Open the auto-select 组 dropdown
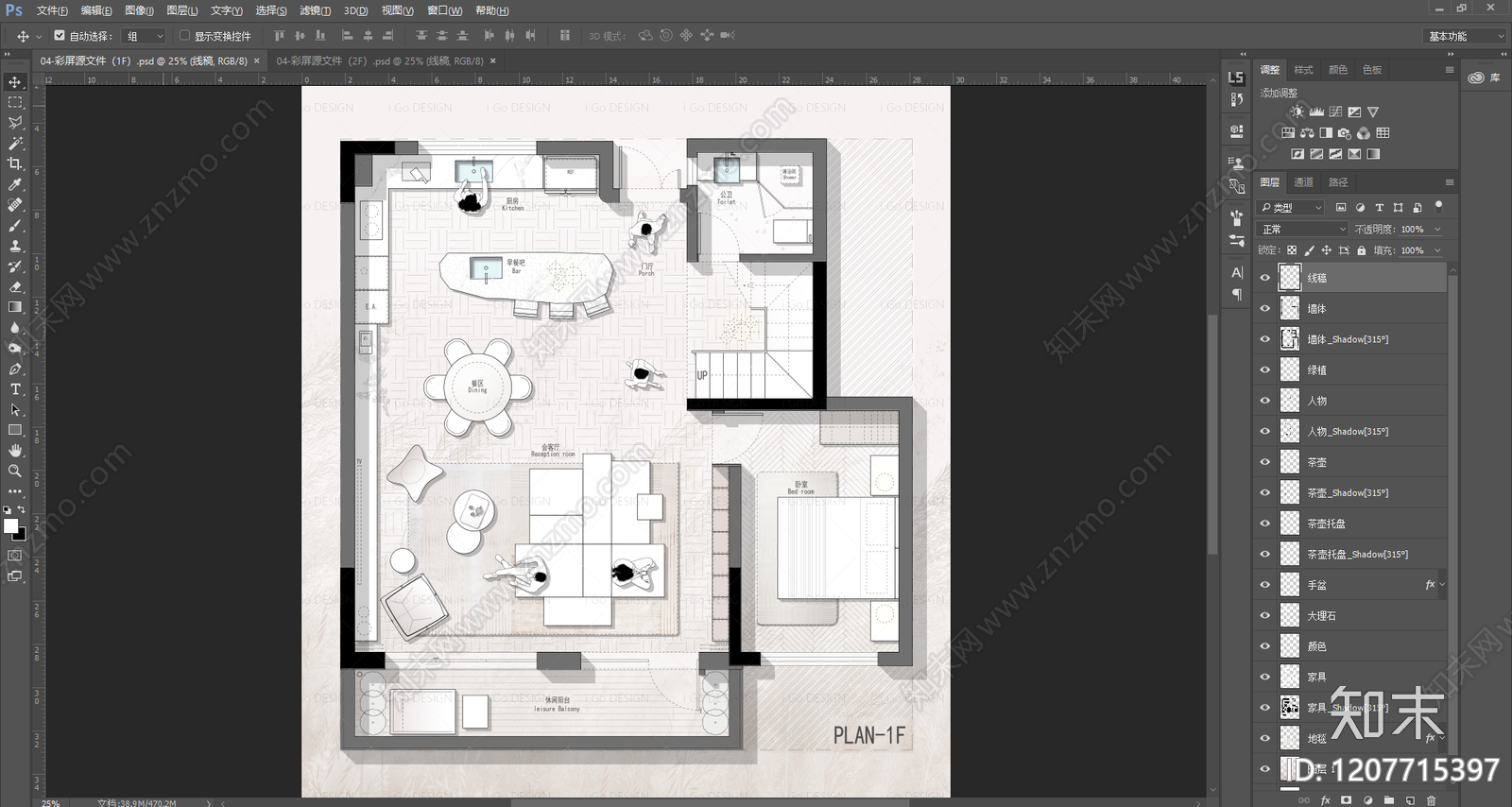 coord(145,36)
